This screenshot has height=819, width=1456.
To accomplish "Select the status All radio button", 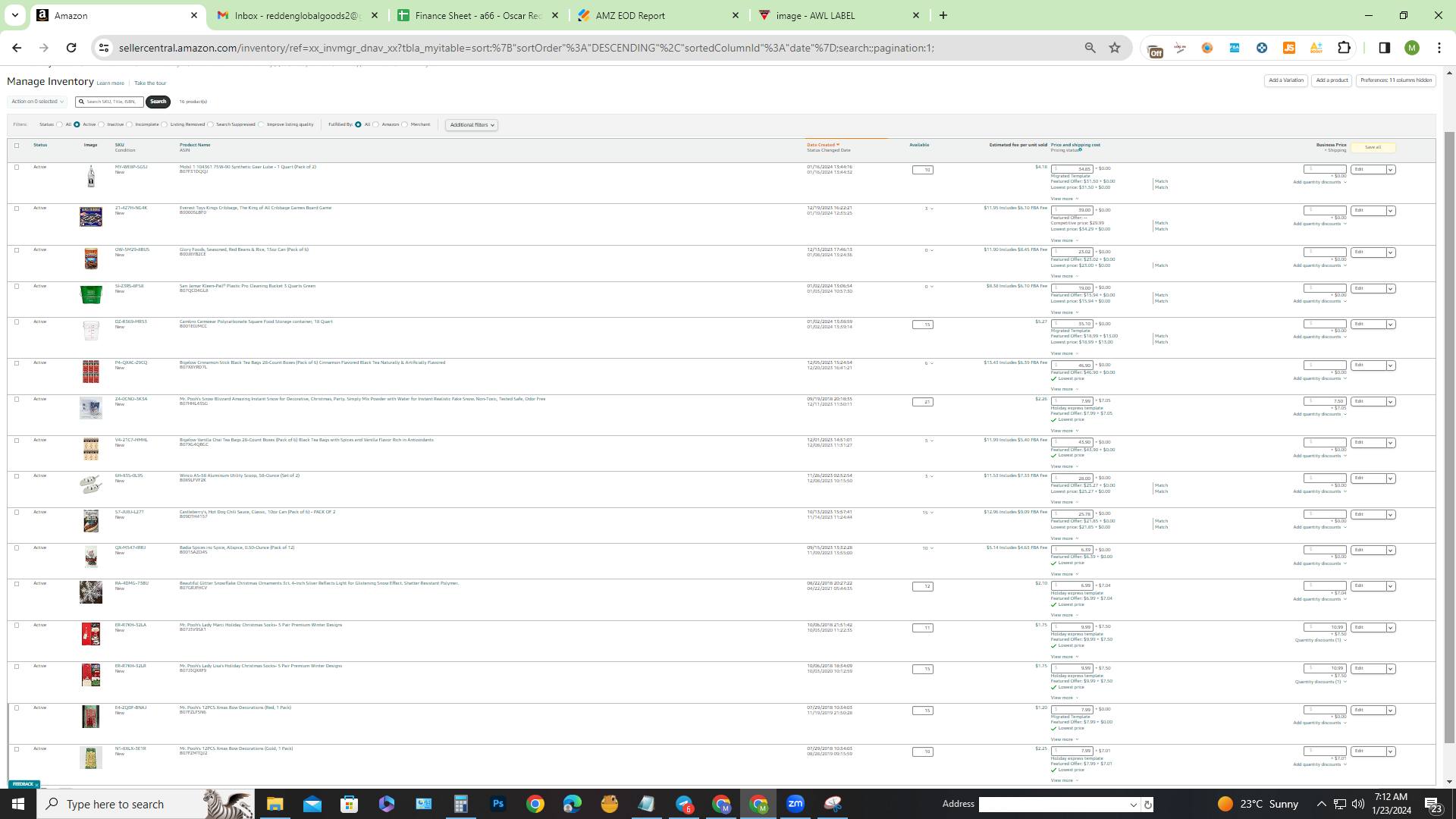I will pyautogui.click(x=59, y=124).
